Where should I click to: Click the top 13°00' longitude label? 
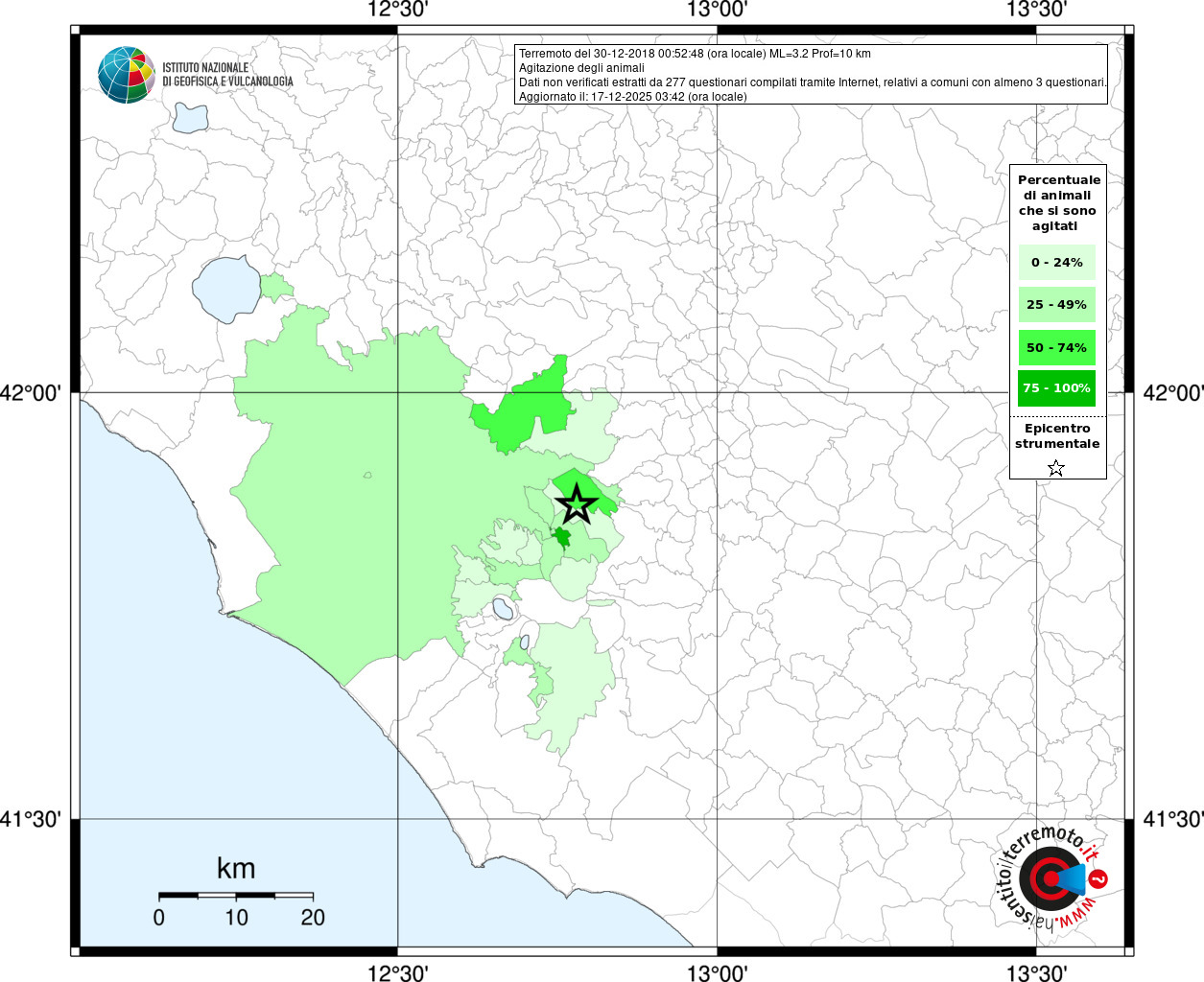click(717, 11)
